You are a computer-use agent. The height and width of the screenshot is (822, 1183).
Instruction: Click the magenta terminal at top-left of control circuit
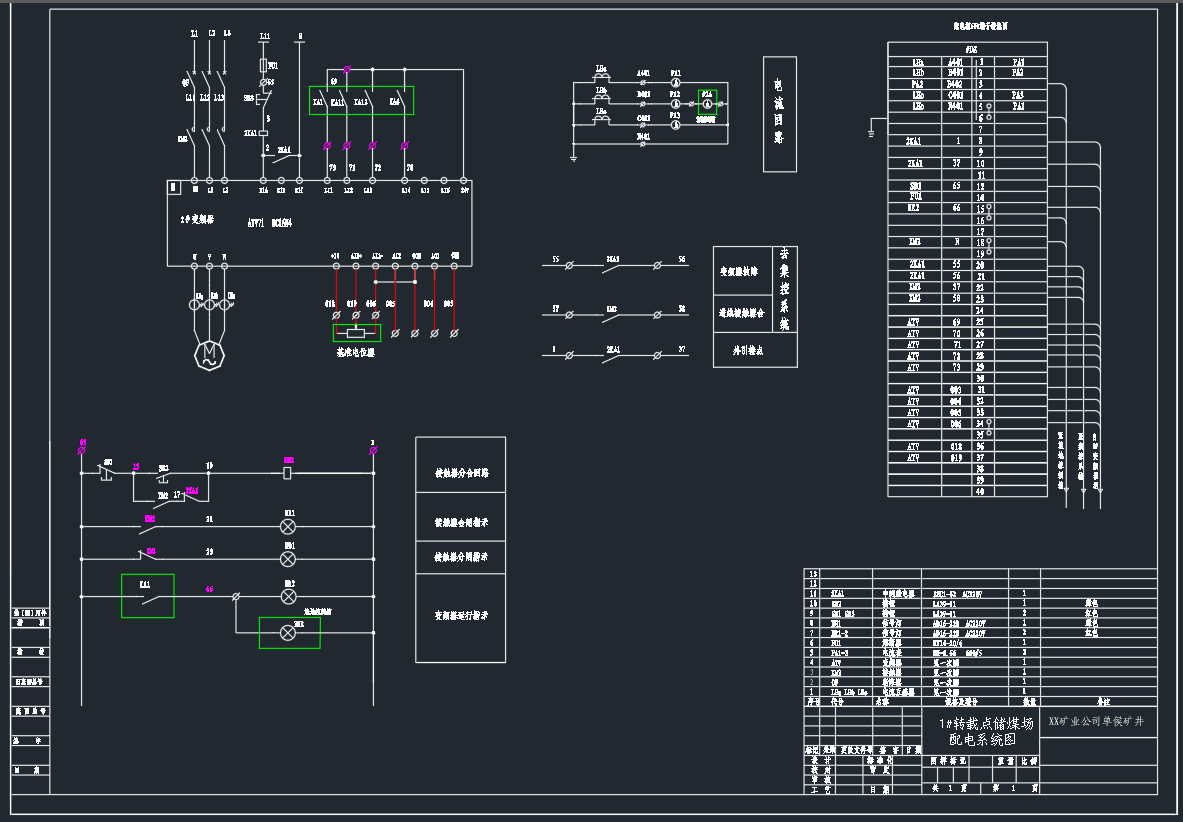pos(82,449)
